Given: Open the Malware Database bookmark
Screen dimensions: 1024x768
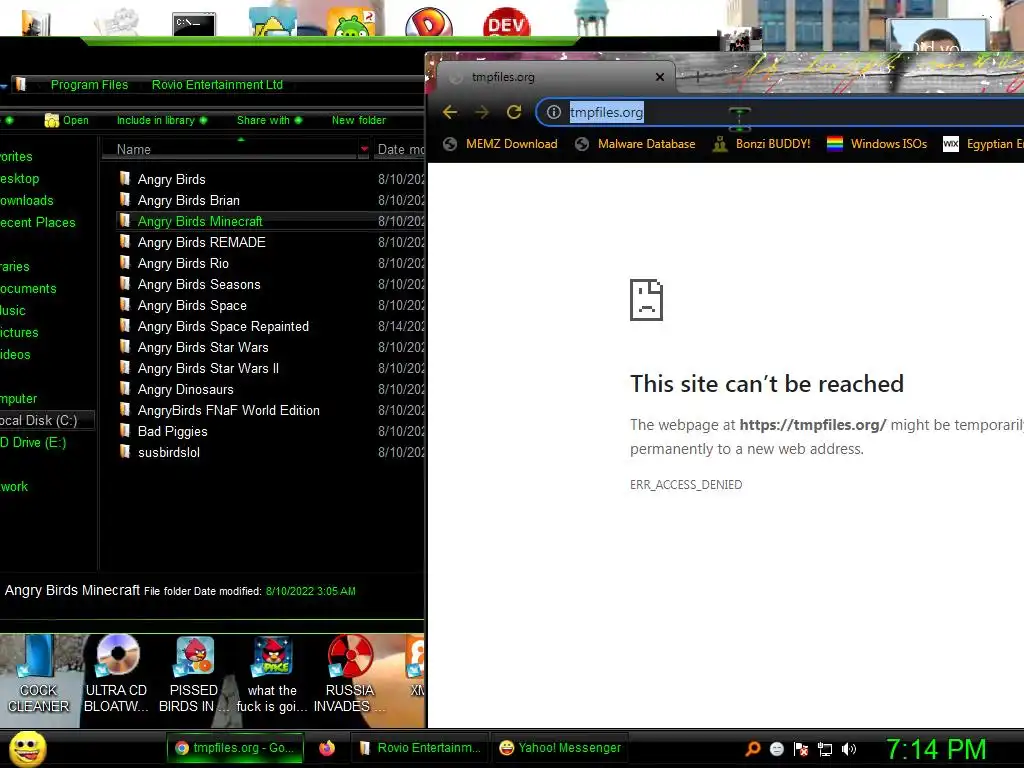Looking at the screenshot, I should point(635,144).
